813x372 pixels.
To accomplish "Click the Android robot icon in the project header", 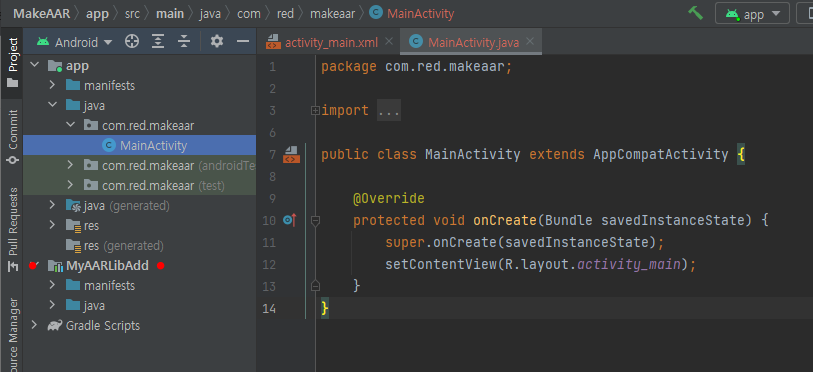I will point(43,42).
